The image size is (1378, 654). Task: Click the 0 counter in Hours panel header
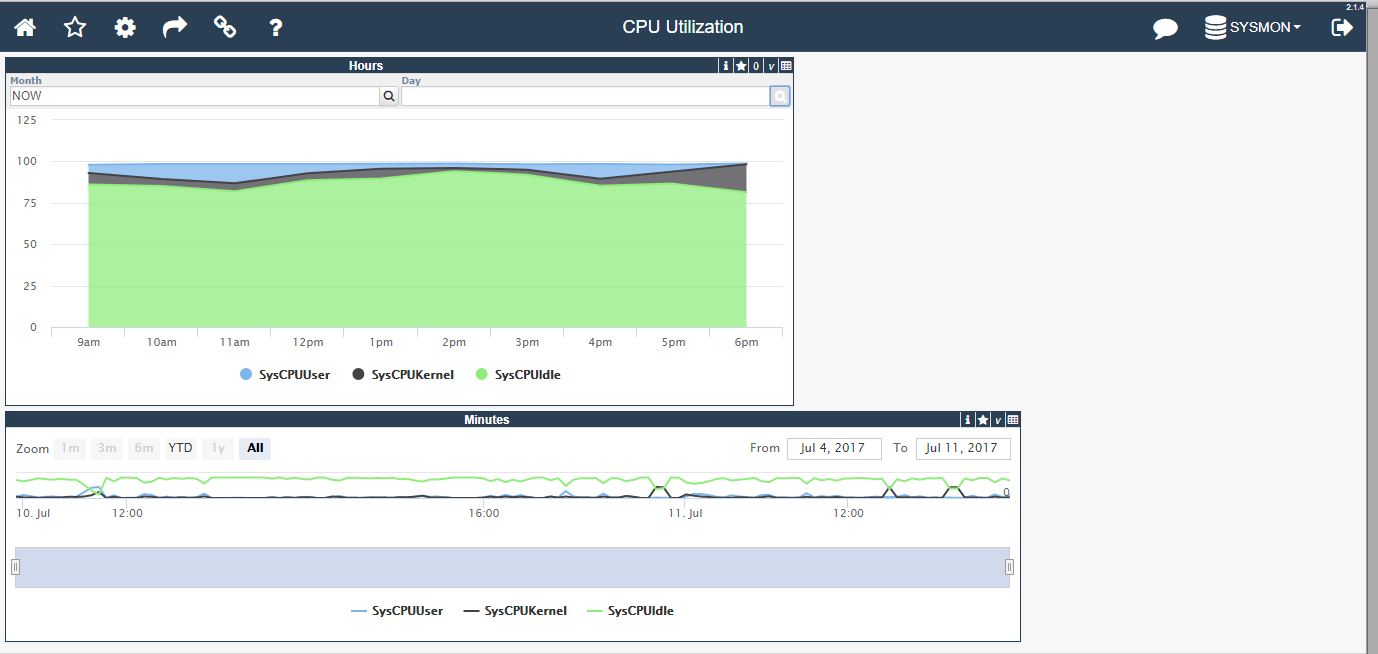pyautogui.click(x=756, y=66)
